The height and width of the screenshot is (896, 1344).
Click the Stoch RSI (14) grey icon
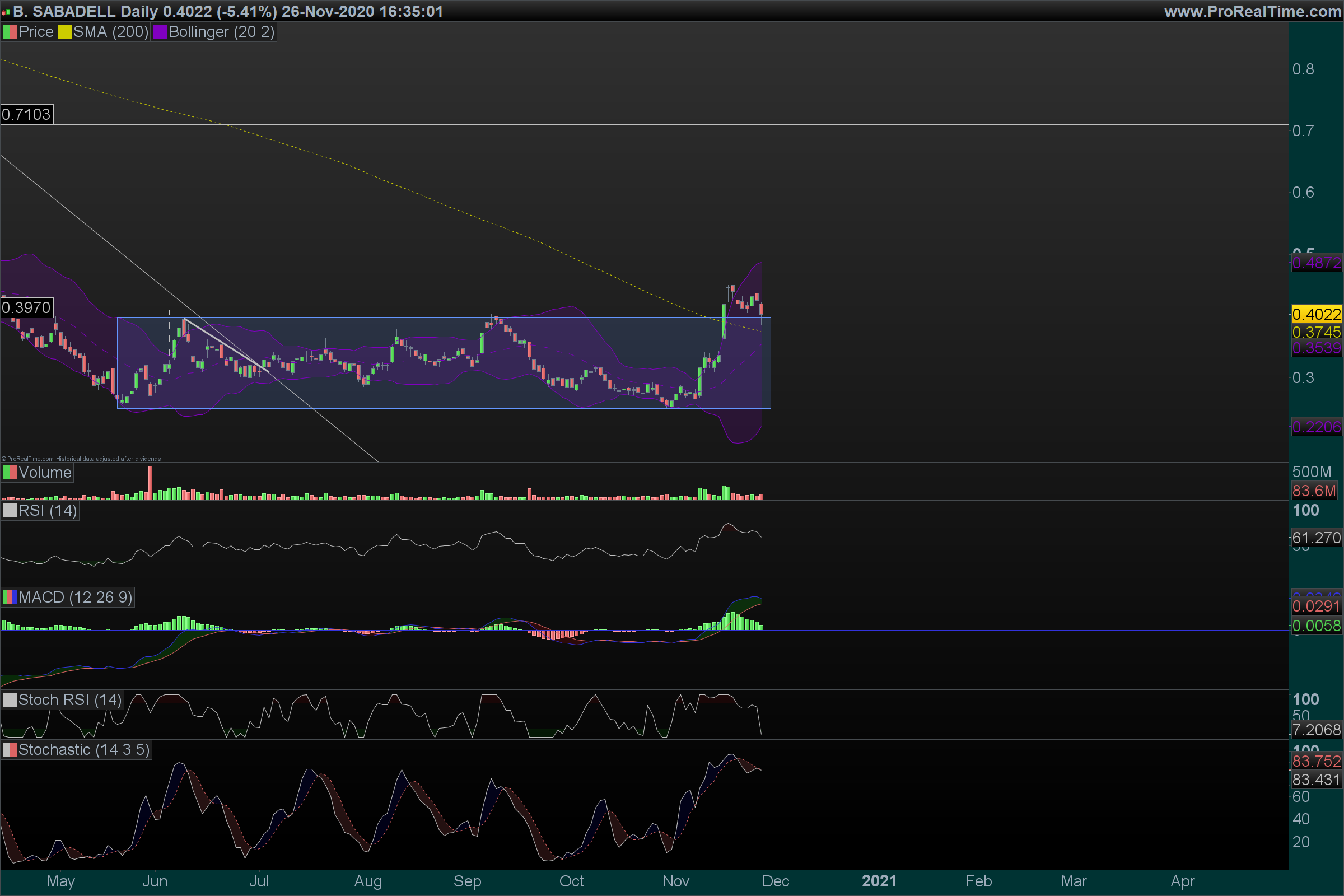tap(10, 700)
